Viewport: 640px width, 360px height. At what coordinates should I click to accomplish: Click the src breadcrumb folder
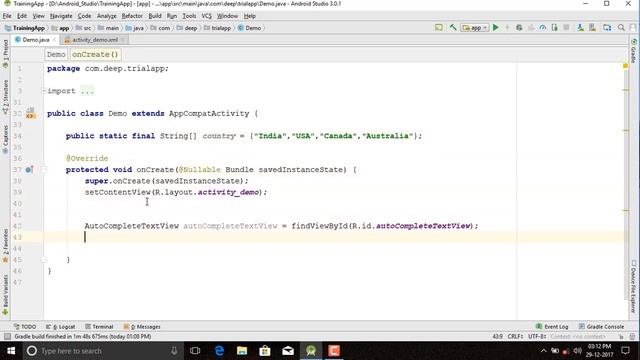tap(83, 28)
